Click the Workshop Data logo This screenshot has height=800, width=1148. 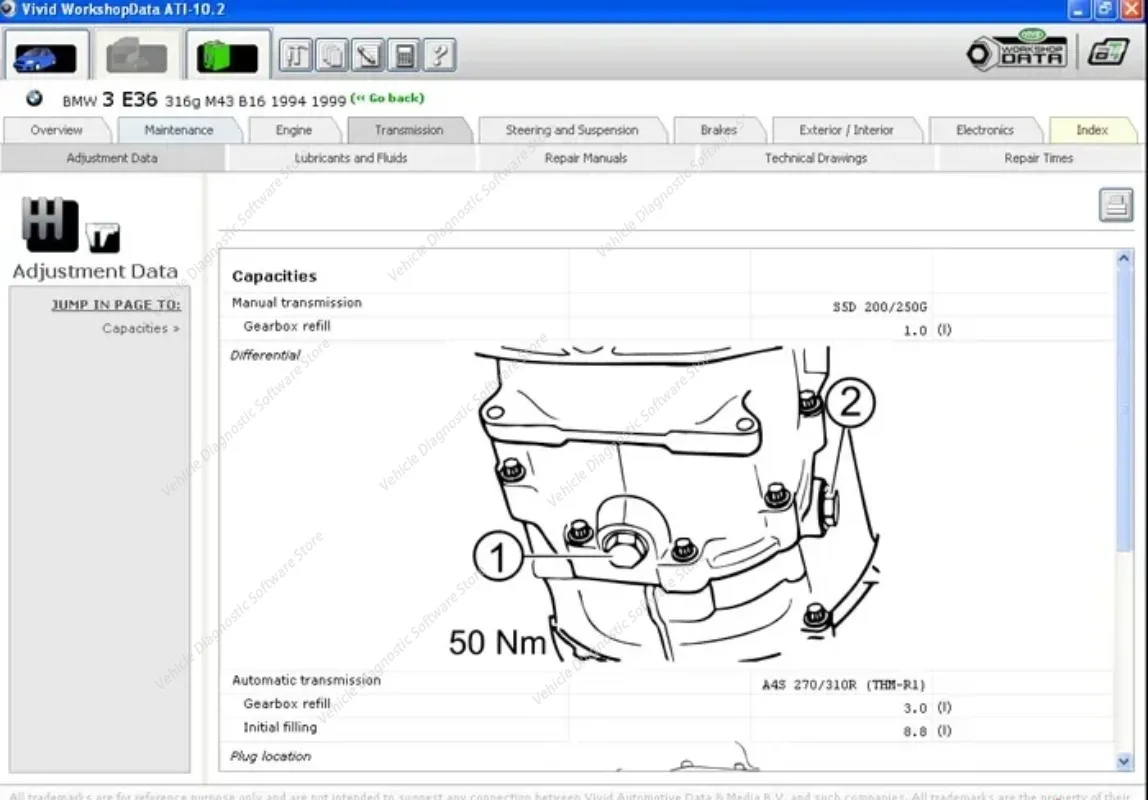[1015, 53]
